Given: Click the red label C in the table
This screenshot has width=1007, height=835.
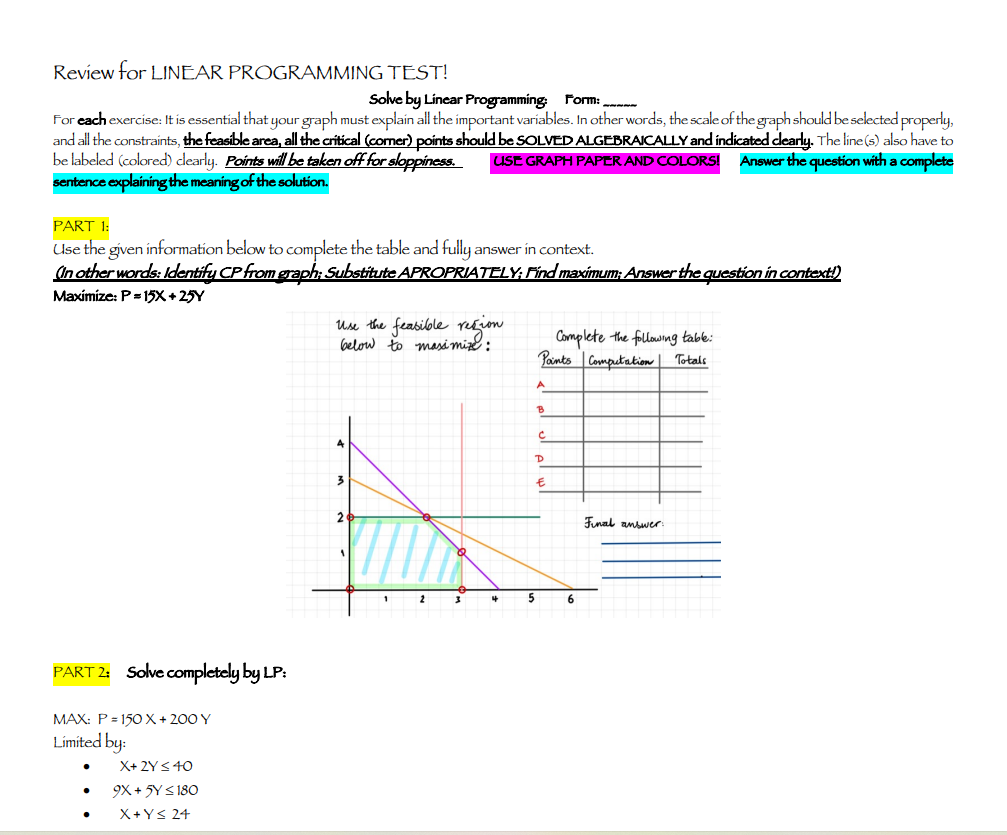Looking at the screenshot, I should coord(542,435).
